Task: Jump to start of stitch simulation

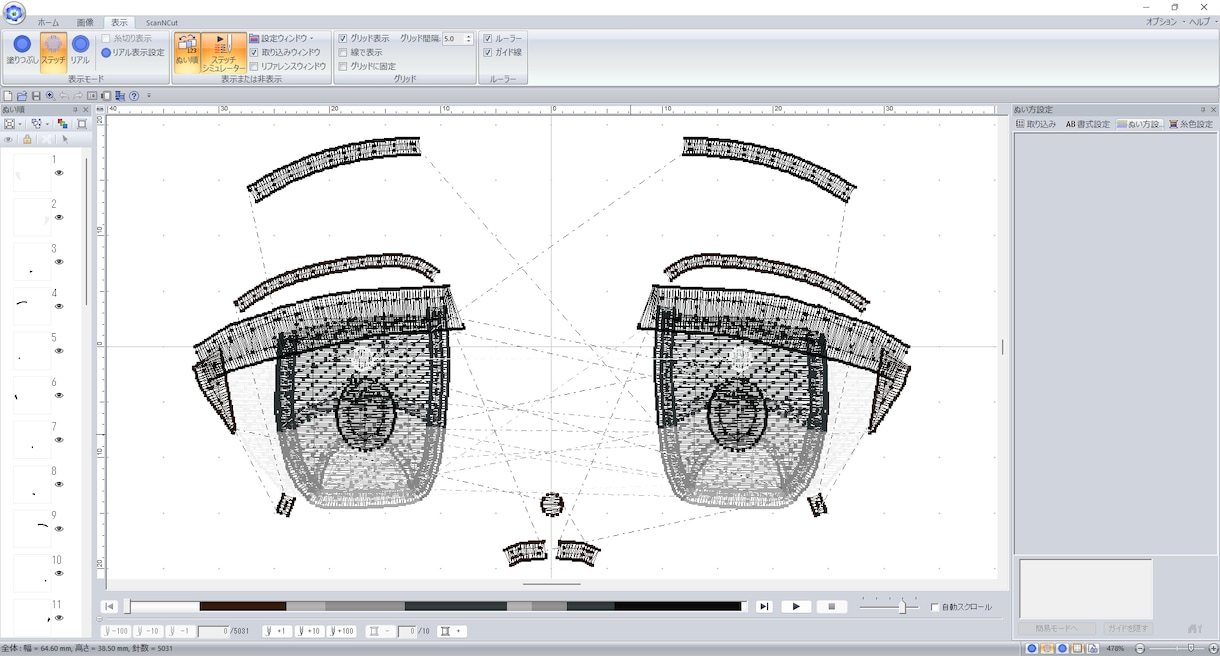Action: (110, 607)
